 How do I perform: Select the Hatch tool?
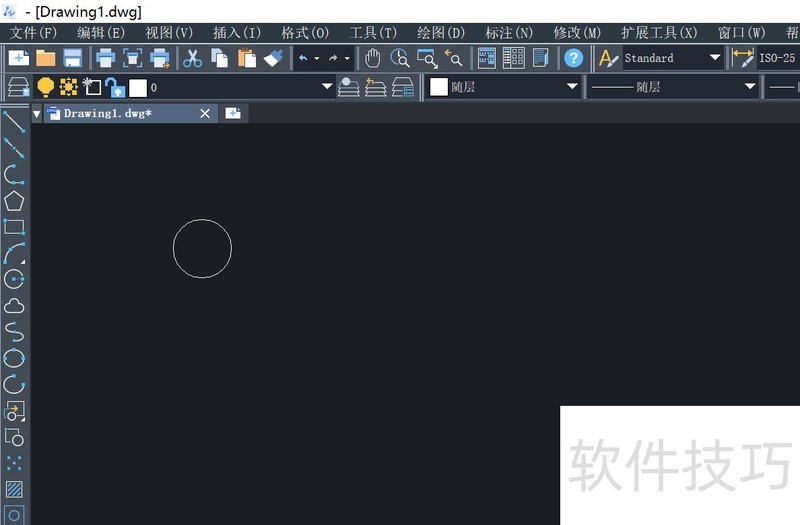pyautogui.click(x=14, y=489)
